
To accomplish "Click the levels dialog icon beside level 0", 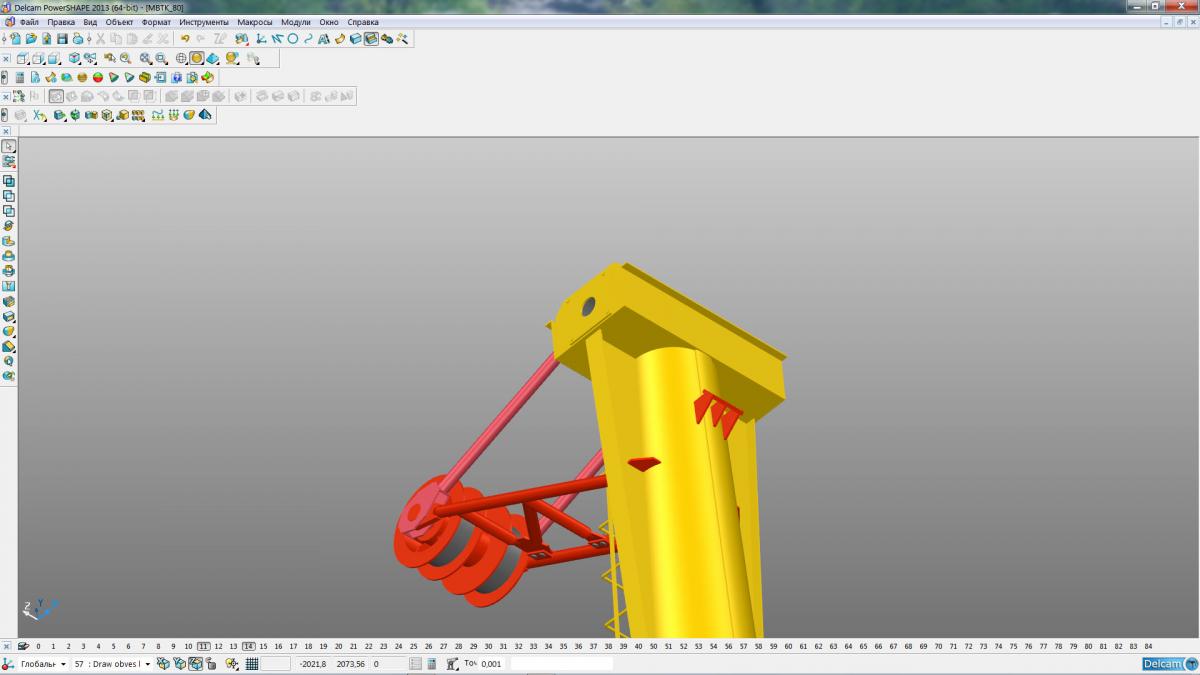I will pos(23,646).
